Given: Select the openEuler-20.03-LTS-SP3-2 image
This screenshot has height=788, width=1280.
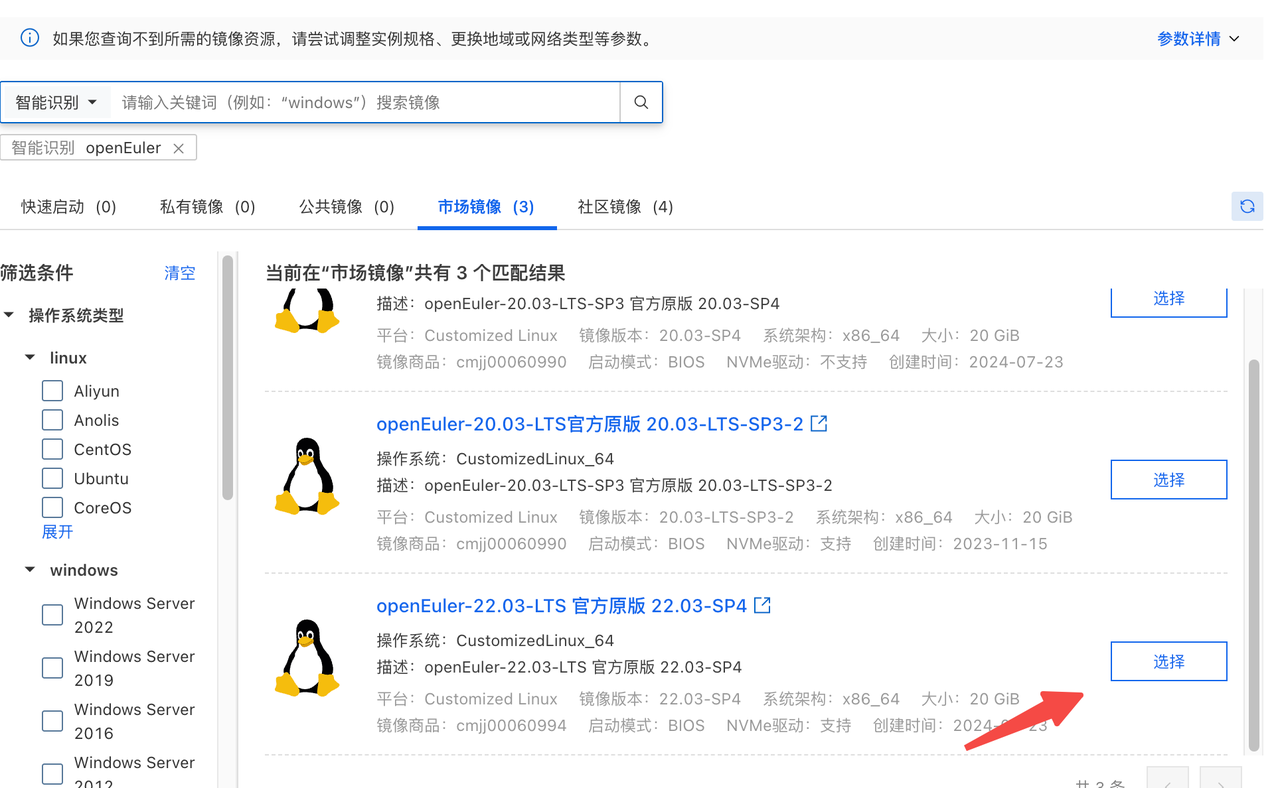Looking at the screenshot, I should pos(1168,479).
